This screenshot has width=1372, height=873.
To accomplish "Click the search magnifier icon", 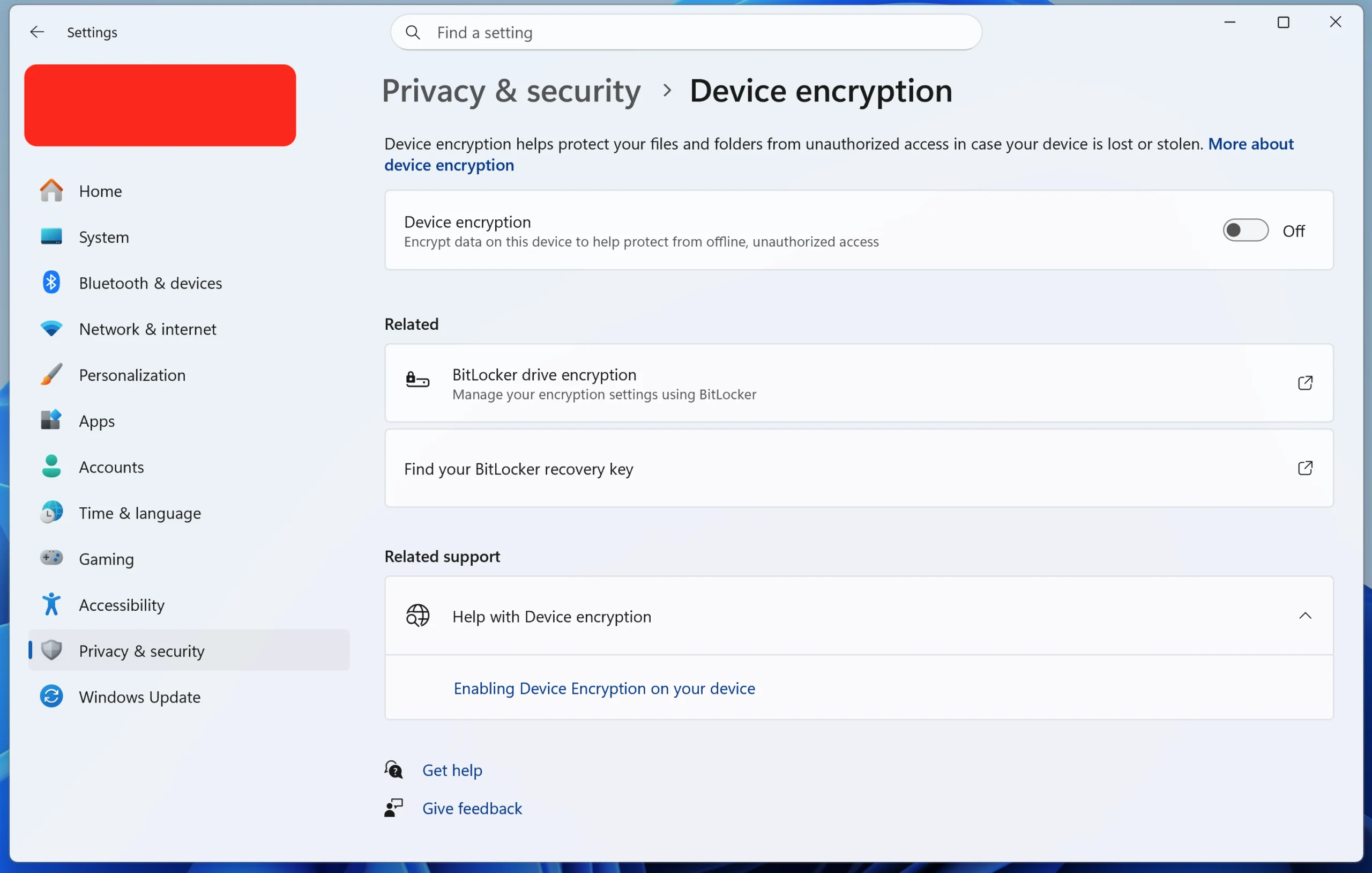I will coord(413,33).
